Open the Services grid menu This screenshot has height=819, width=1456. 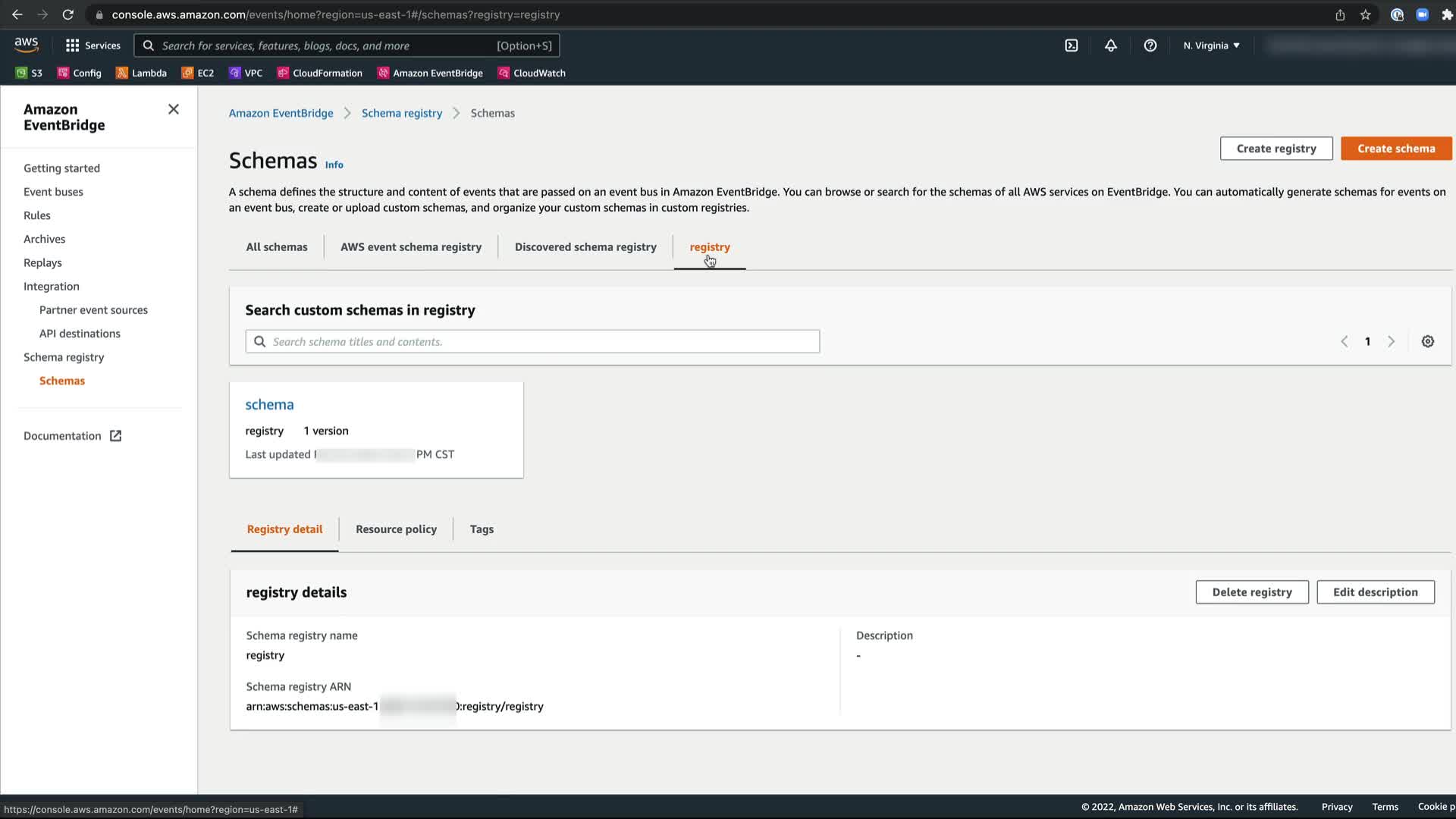coord(93,45)
